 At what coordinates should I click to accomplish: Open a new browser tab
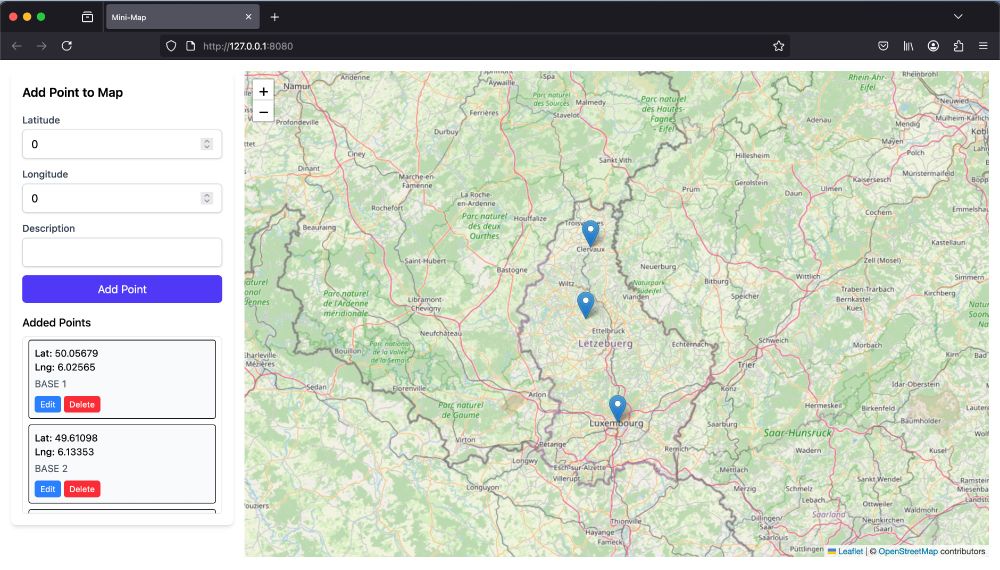(x=275, y=17)
